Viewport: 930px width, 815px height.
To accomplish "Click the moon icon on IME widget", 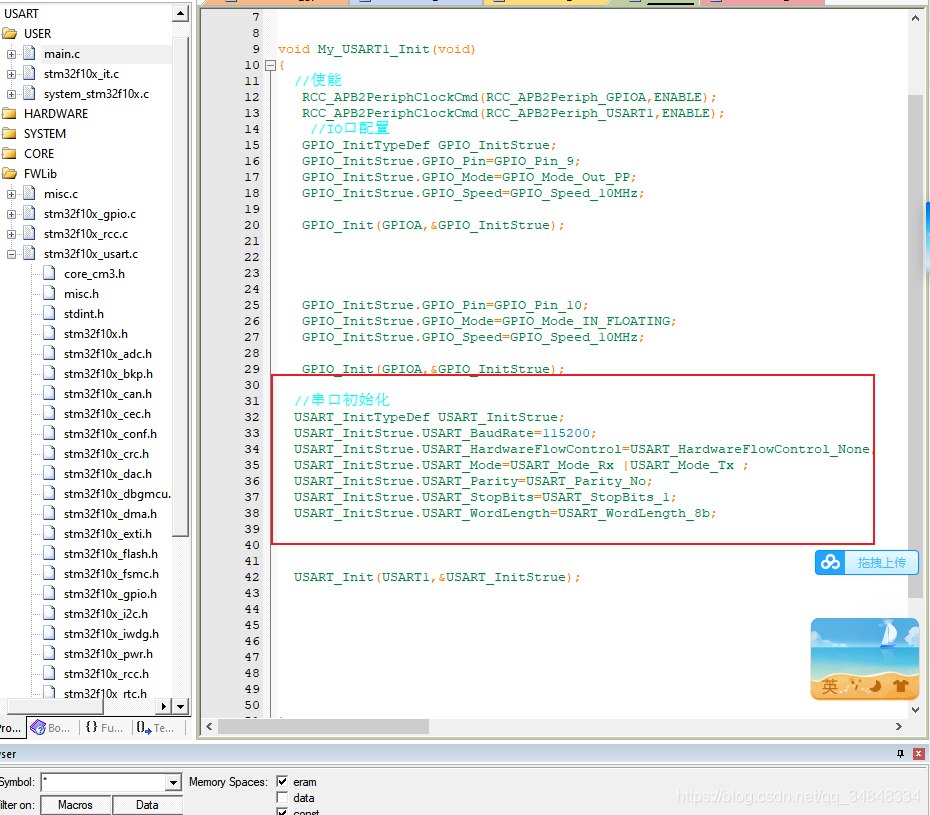I will tap(875, 686).
